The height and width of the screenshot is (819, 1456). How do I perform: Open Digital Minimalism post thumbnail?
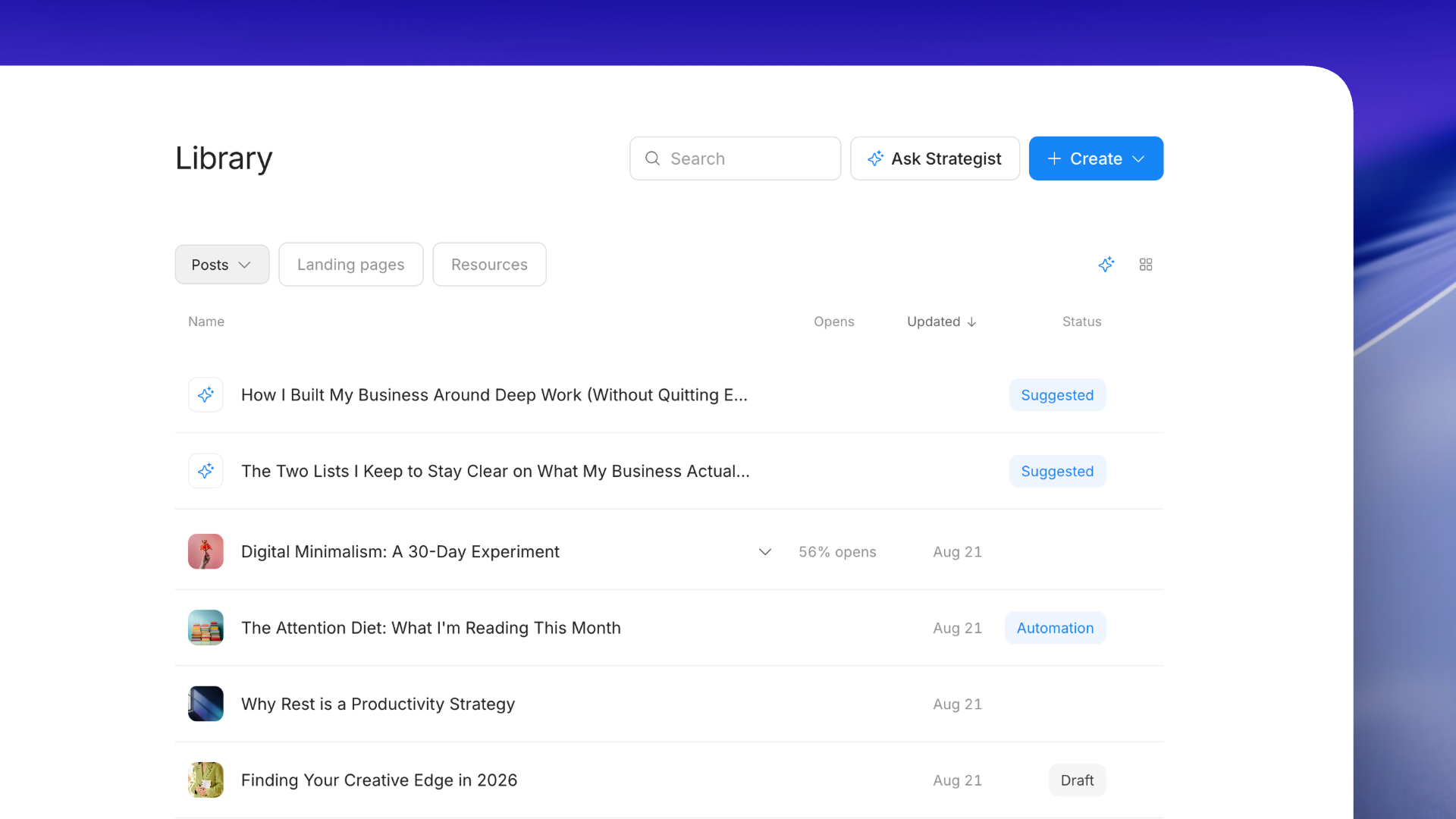tap(206, 551)
